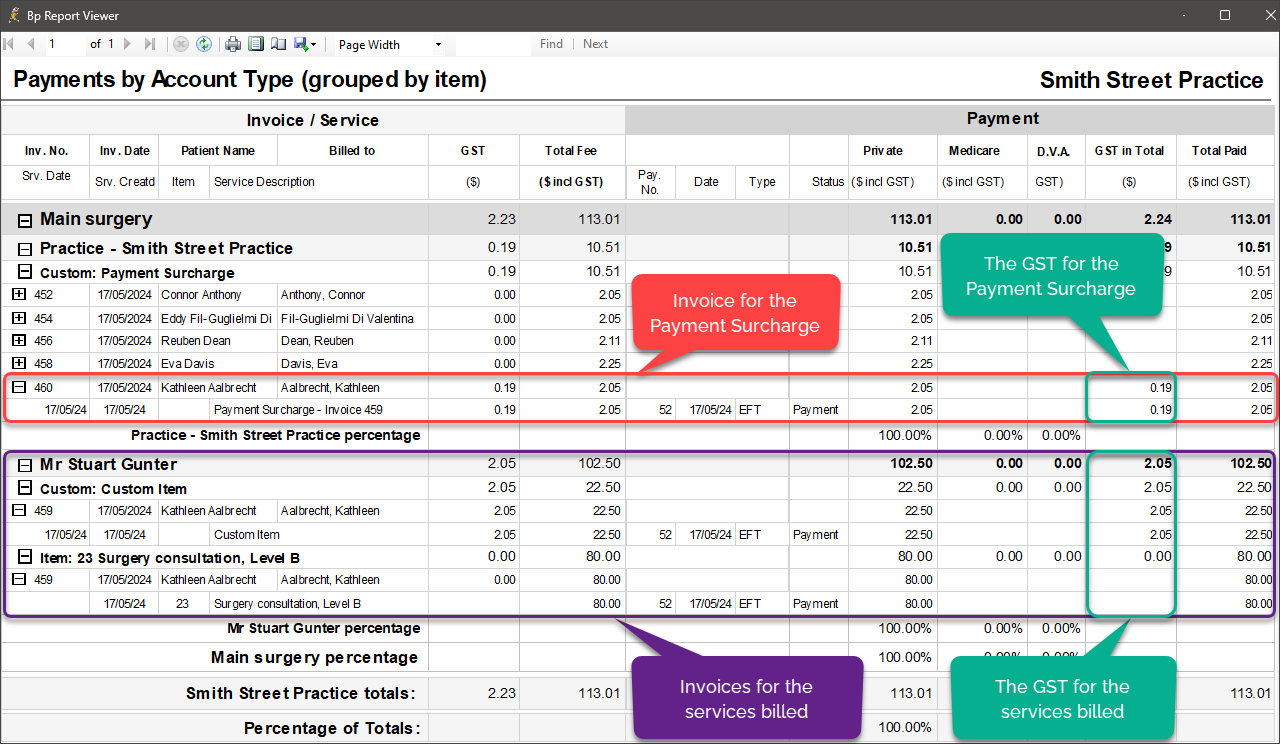
Task: Collapse the Custom: Payment Surcharge group
Action: coord(25,273)
